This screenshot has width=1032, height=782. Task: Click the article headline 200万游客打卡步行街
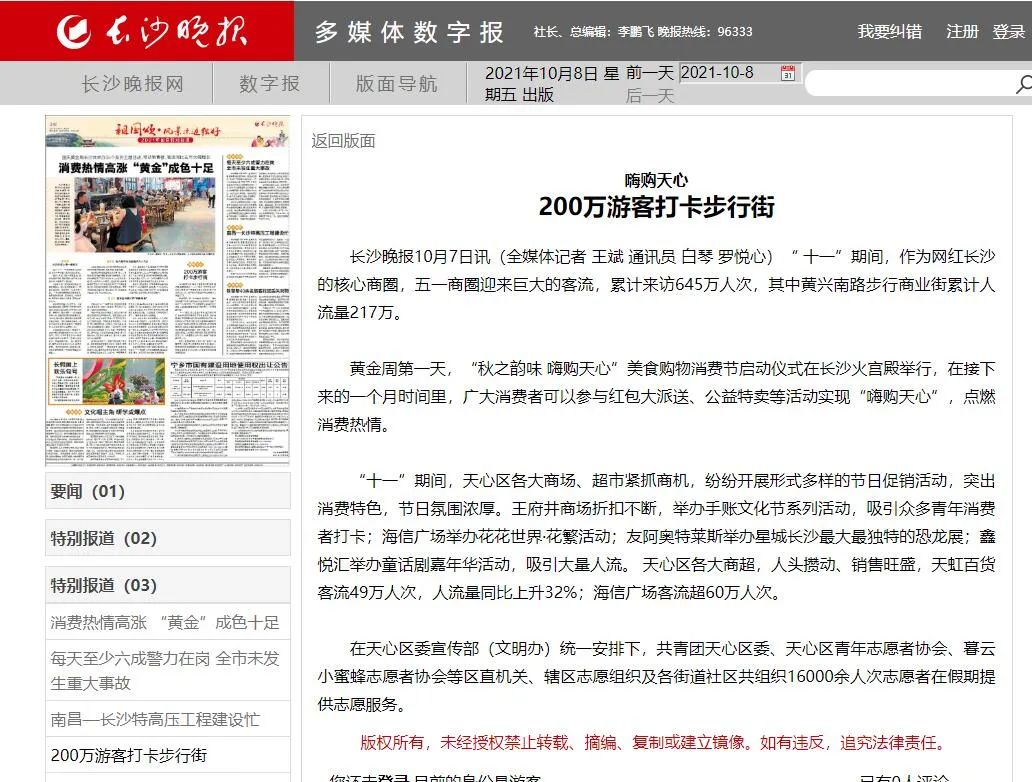click(x=656, y=207)
